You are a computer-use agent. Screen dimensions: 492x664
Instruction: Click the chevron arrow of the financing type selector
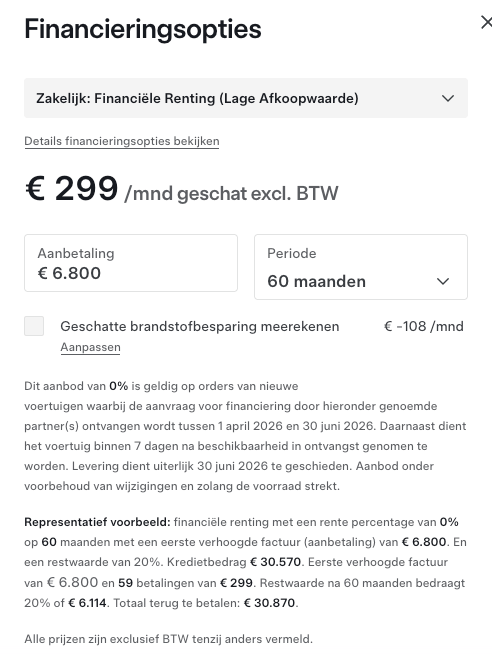[448, 98]
